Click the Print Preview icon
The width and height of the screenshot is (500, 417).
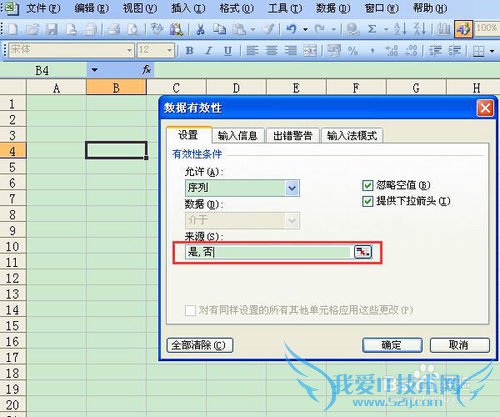coord(133,30)
